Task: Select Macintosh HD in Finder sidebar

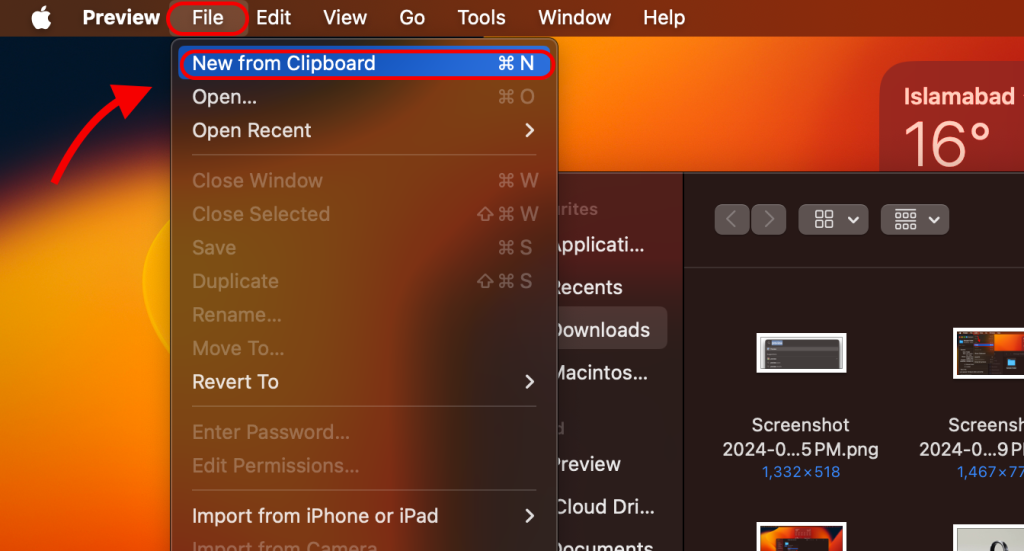Action: click(x=601, y=373)
